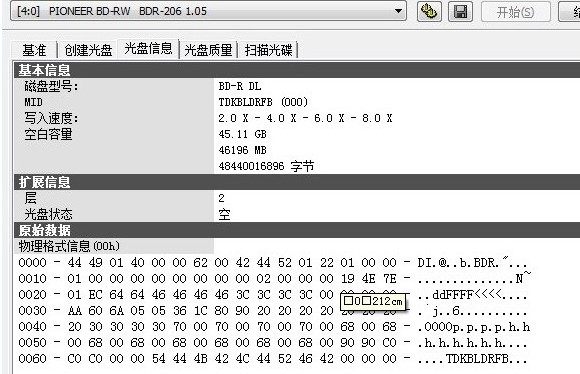Select hex row 0040
This screenshot has width=580, height=374.
pyautogui.click(x=273, y=327)
